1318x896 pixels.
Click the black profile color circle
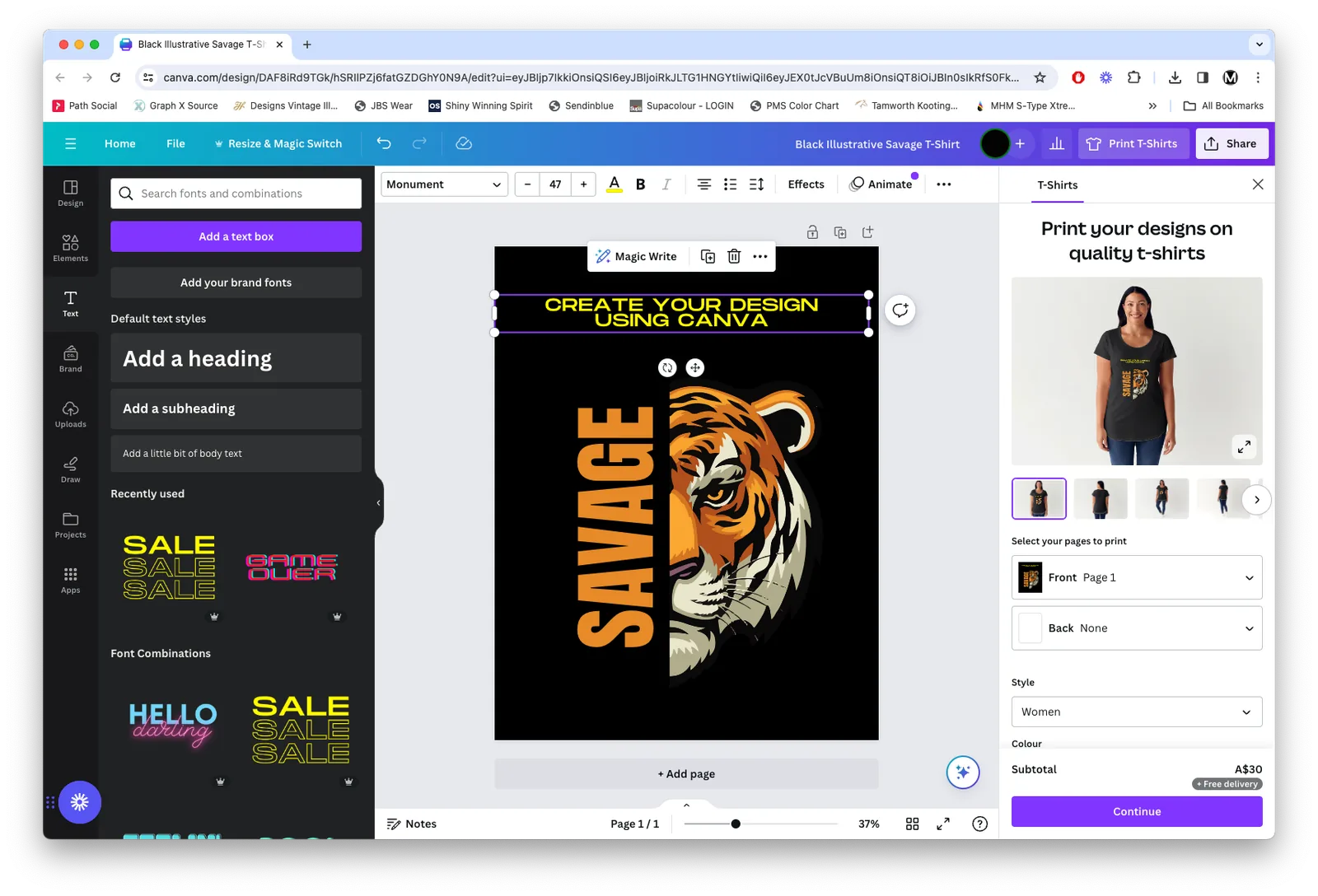tap(995, 143)
